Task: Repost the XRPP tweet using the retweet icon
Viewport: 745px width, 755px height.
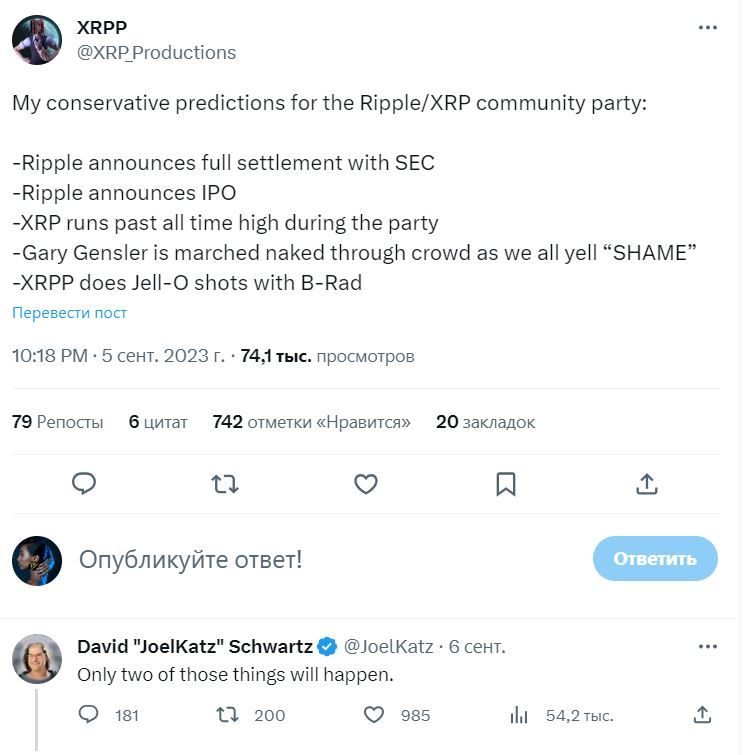Action: click(224, 484)
